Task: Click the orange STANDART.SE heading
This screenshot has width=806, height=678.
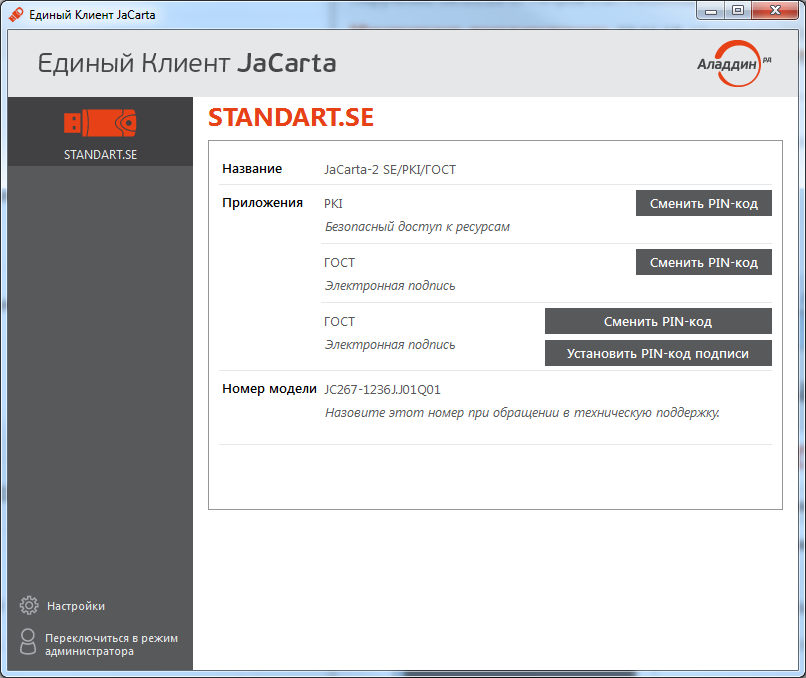Action: click(x=291, y=118)
